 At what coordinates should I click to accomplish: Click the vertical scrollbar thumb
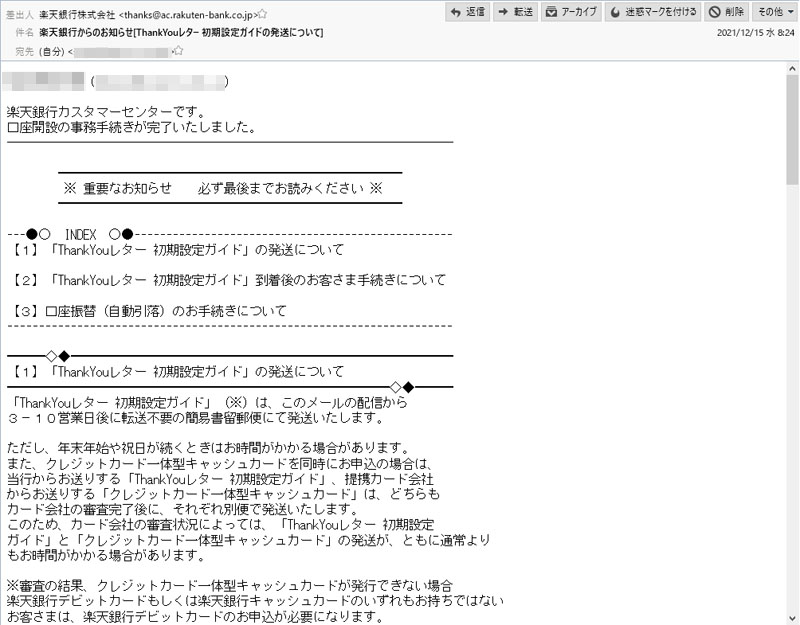point(791,130)
